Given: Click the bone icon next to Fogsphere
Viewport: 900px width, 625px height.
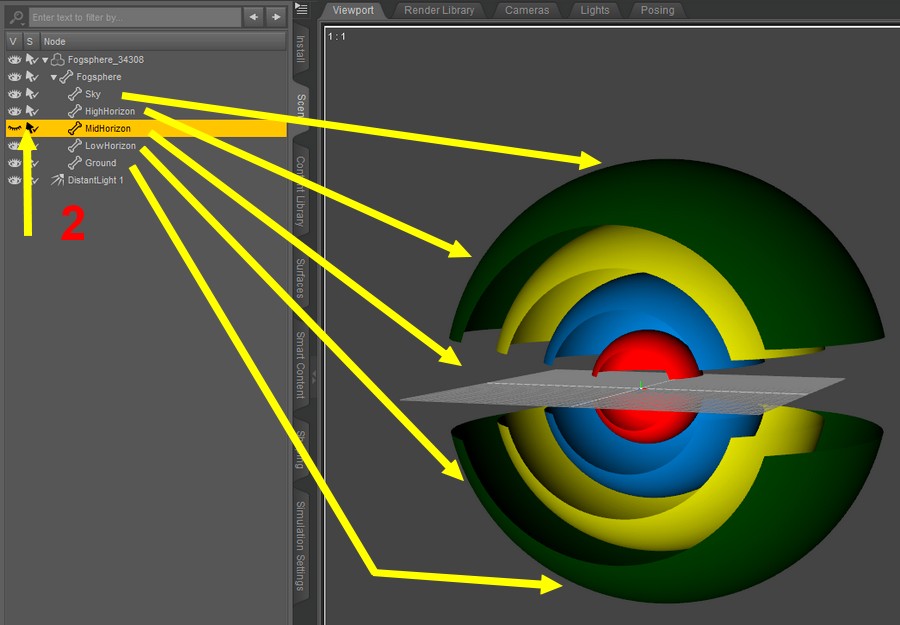Looking at the screenshot, I should (66, 76).
